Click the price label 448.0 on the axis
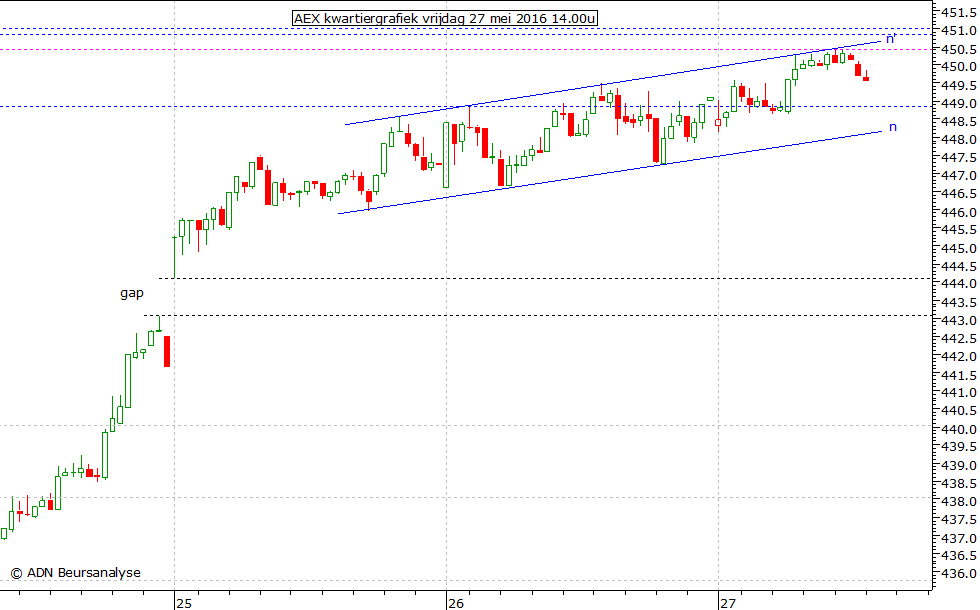Screen dimensions: 980x610 coord(960,139)
